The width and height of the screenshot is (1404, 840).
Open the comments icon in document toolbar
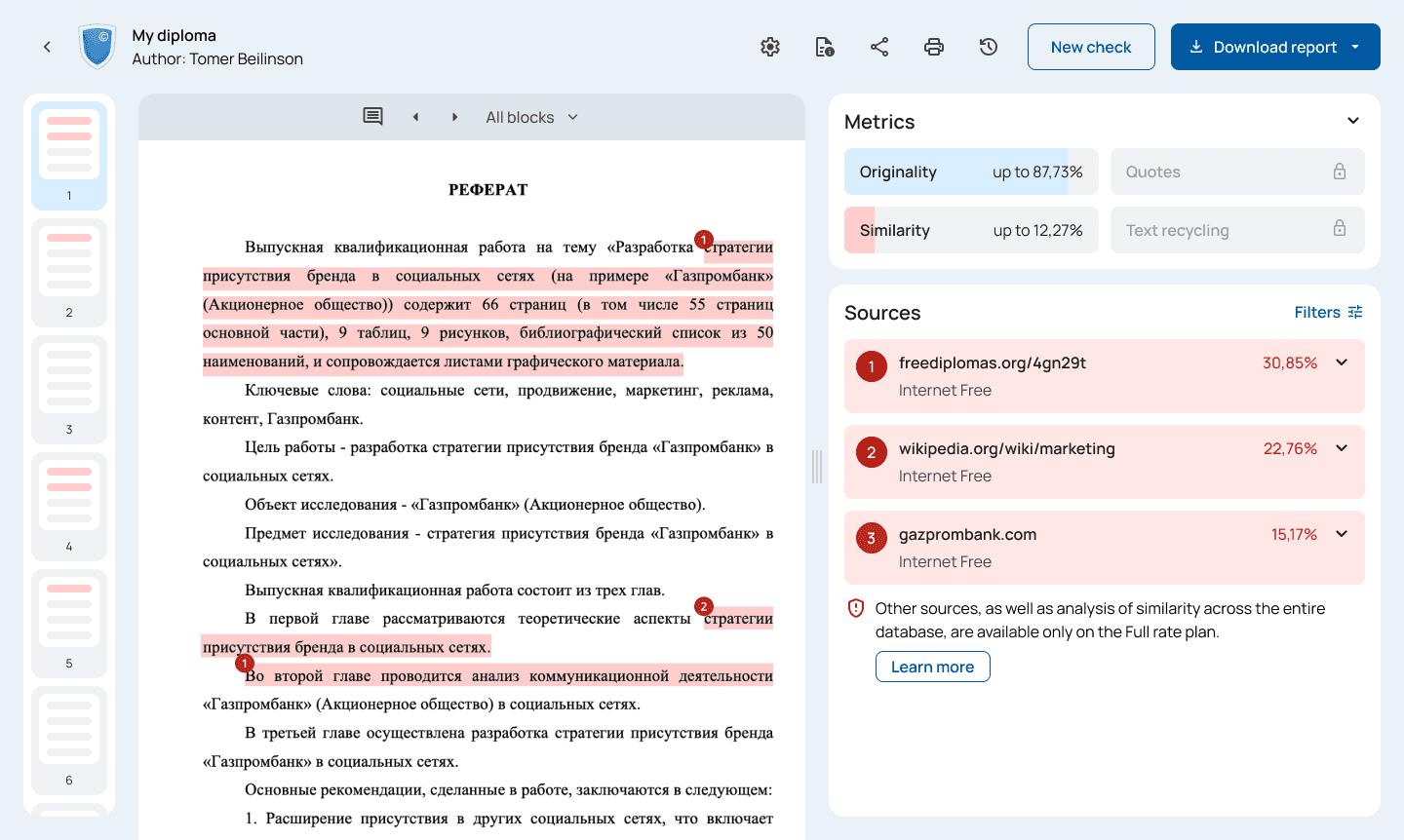(x=372, y=117)
